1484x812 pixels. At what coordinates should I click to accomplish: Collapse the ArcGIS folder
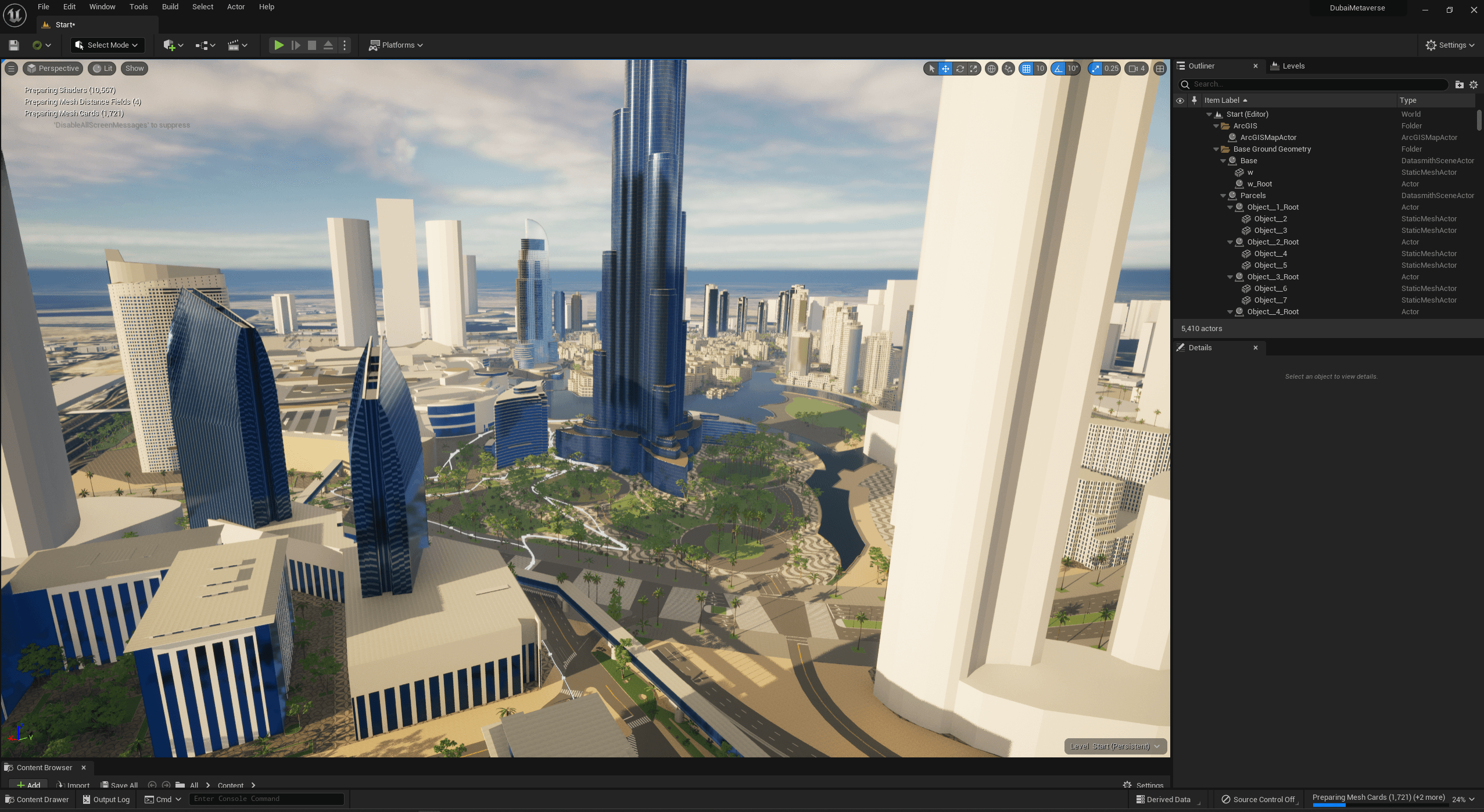pos(1216,126)
